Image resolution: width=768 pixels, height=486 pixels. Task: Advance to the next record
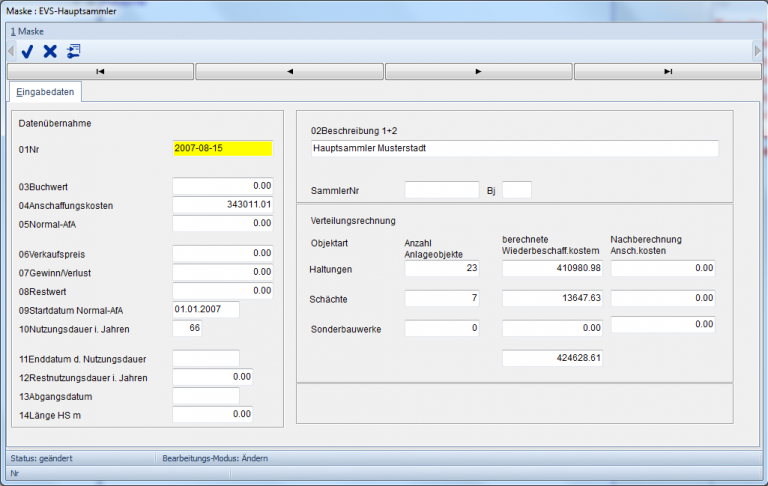click(x=478, y=72)
